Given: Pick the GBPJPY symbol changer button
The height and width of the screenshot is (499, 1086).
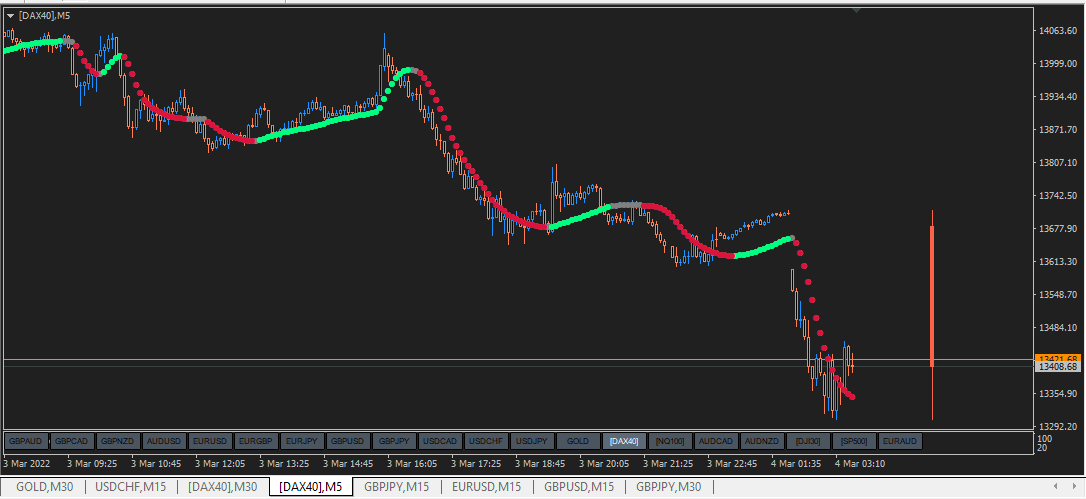Looking at the screenshot, I should tap(394, 441).
